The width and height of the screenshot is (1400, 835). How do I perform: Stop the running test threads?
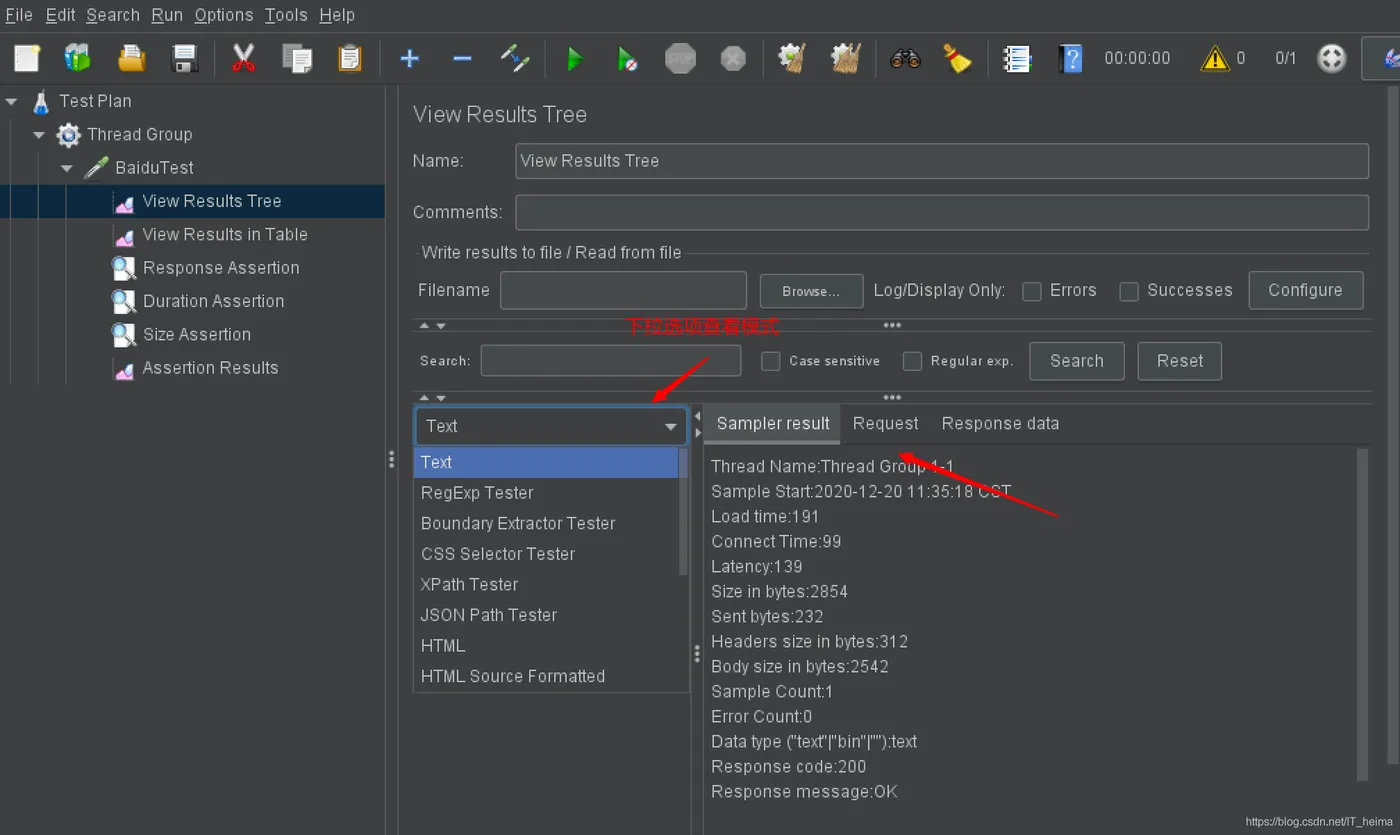pos(680,58)
